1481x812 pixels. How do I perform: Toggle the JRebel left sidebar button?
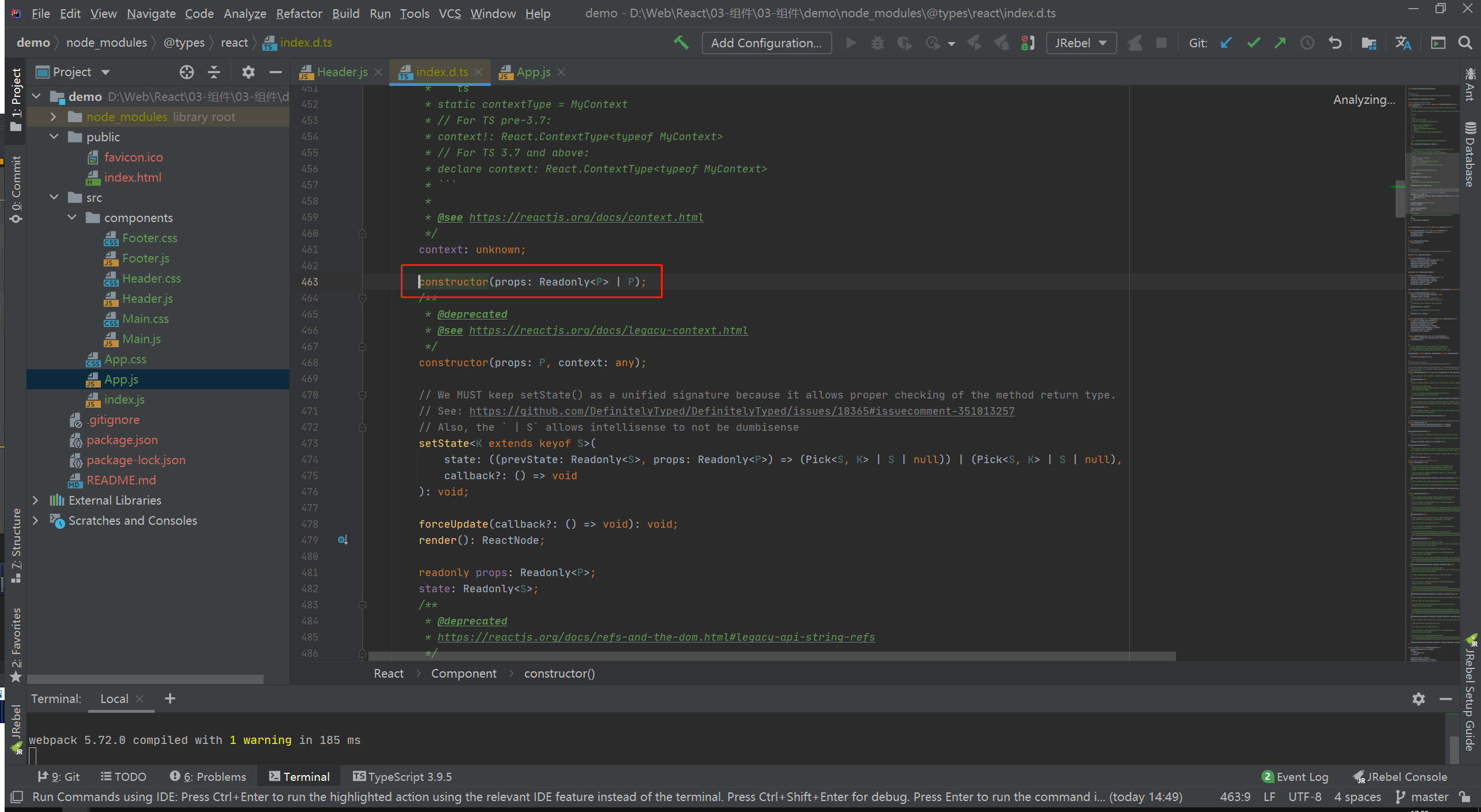(x=16, y=729)
